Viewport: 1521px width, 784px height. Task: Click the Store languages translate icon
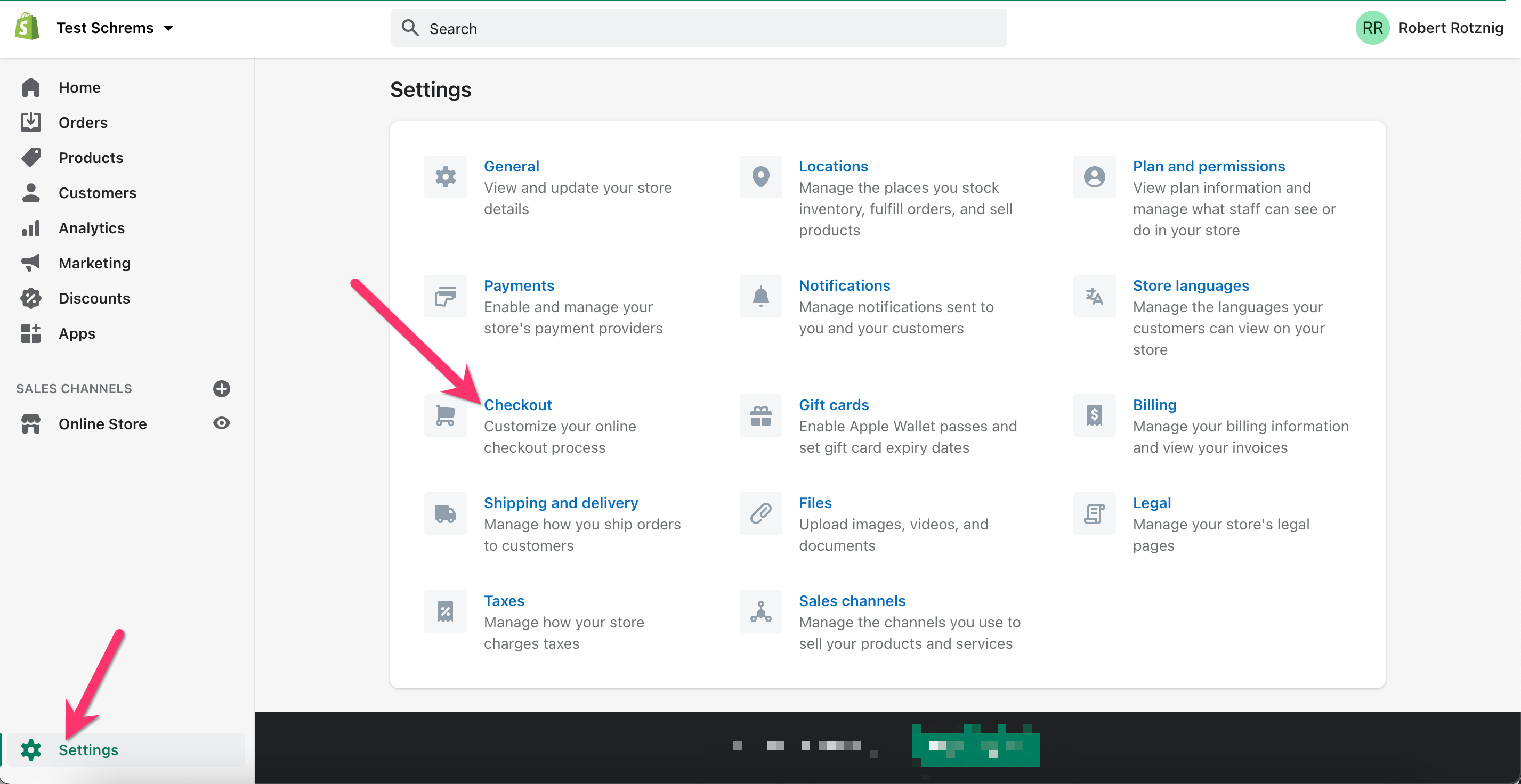(1094, 296)
